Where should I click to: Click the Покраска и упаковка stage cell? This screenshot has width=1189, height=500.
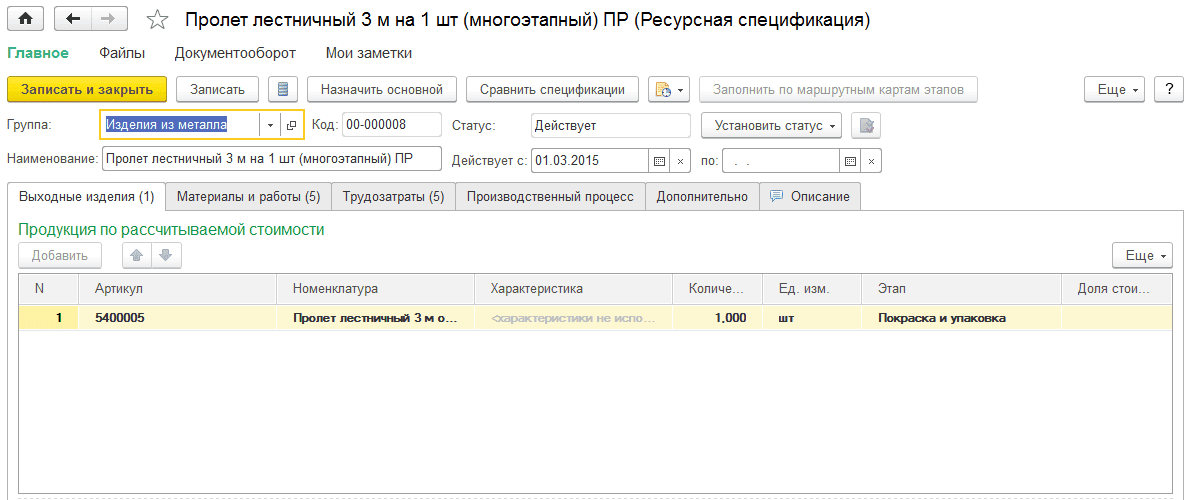tap(962, 319)
